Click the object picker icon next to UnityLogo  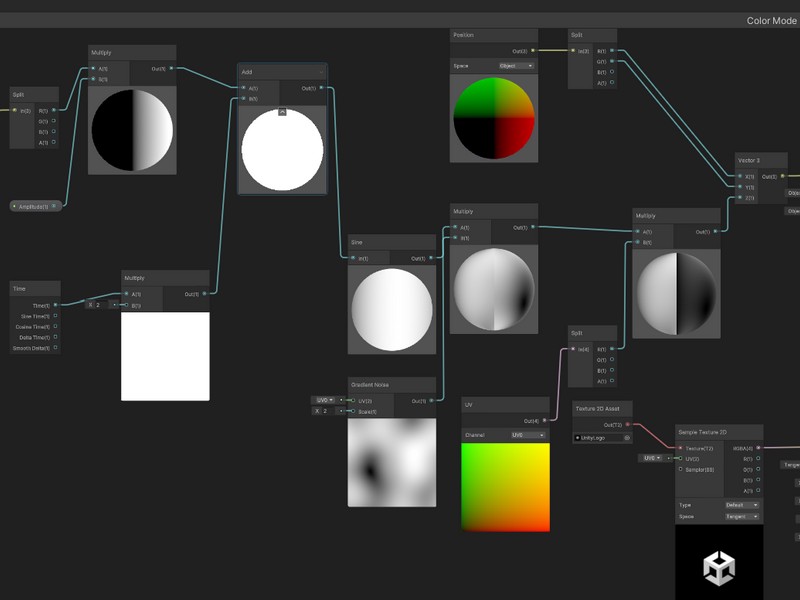(x=627, y=437)
